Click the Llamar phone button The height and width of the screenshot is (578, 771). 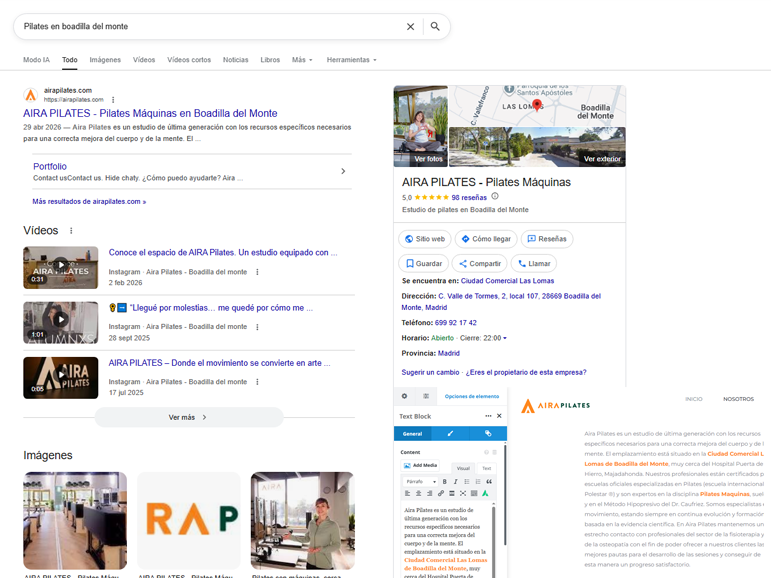point(534,263)
